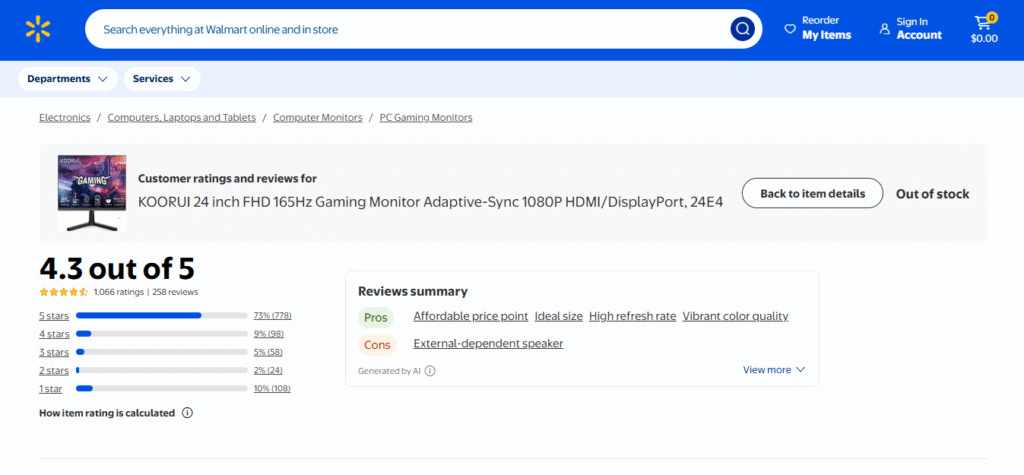Viewport: 1024px width, 475px height.
Task: Filter reviews by 2 stars
Action: click(x=54, y=371)
